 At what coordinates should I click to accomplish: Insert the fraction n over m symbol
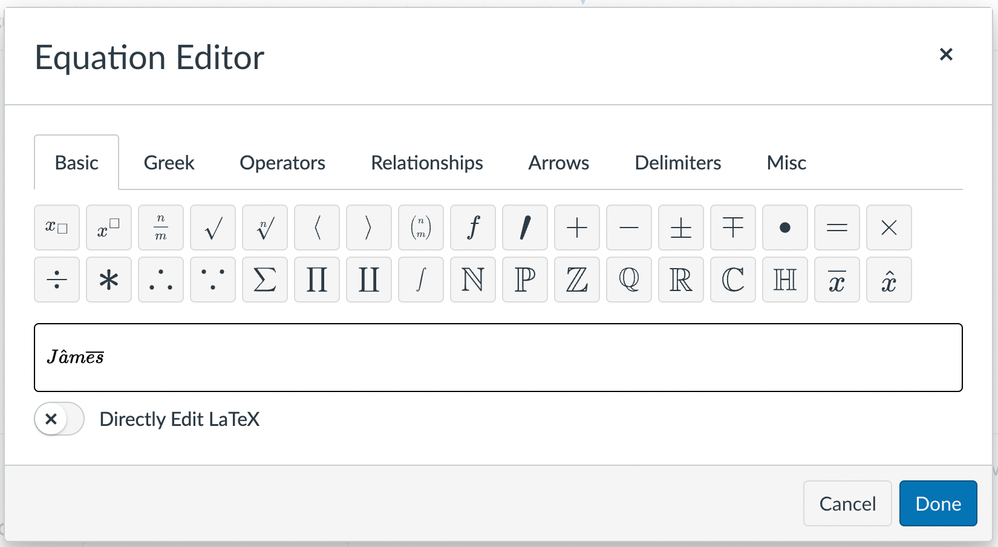click(160, 228)
